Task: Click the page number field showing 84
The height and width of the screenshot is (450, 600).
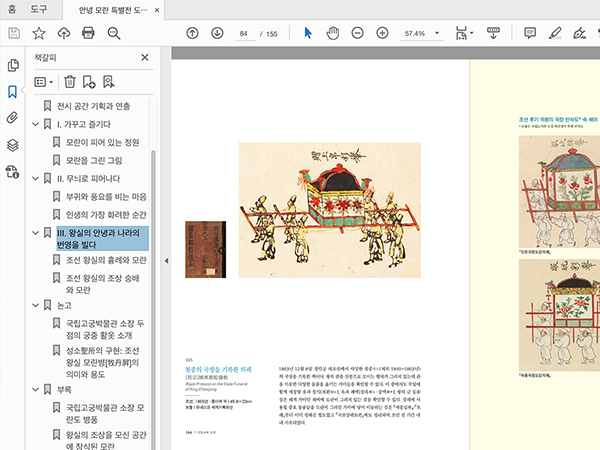Action: point(245,34)
